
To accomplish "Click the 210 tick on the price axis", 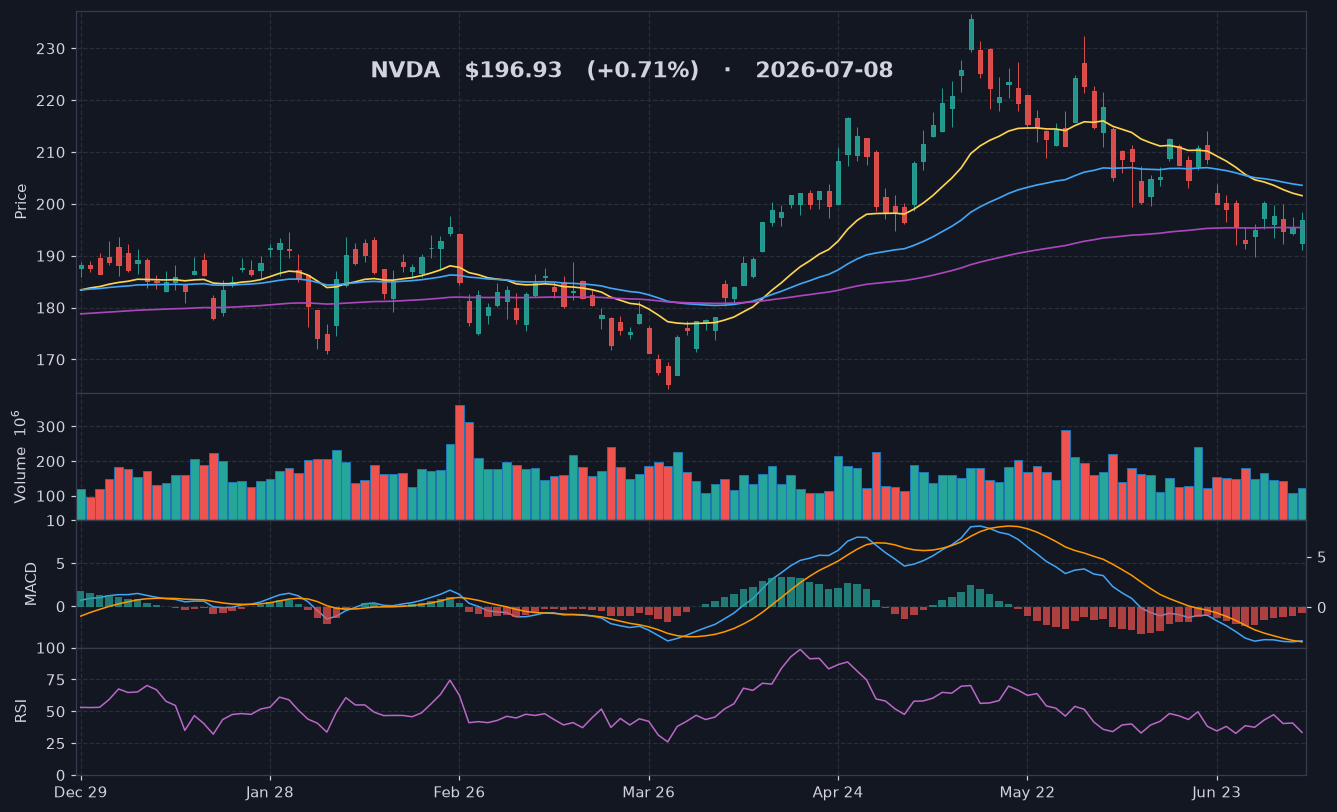I will [x=50, y=153].
